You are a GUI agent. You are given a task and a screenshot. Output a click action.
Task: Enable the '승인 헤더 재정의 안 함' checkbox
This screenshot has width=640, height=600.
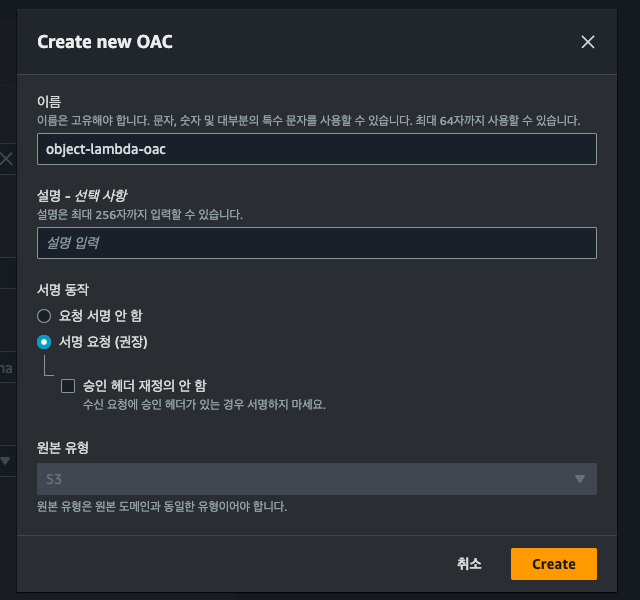[68, 385]
